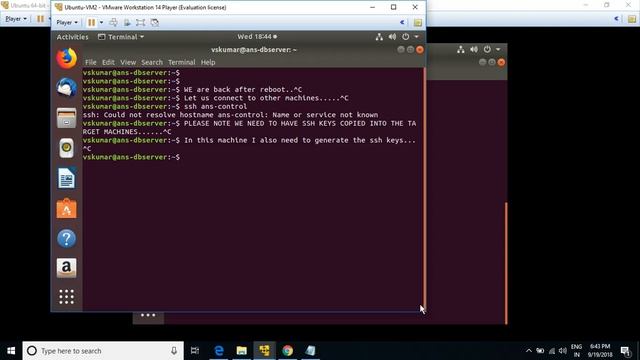The height and width of the screenshot is (360, 640).
Task: Enter full screen mode in Ubuntu-VM2 player
Action: (140, 22)
